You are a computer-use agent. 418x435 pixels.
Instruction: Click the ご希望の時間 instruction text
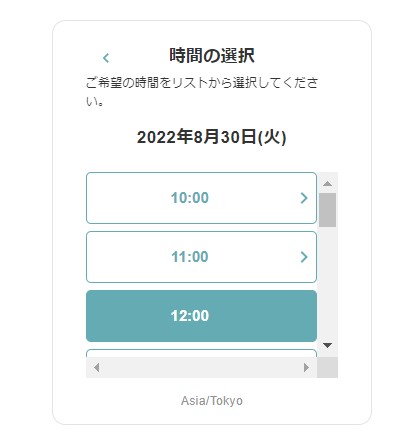point(202,92)
